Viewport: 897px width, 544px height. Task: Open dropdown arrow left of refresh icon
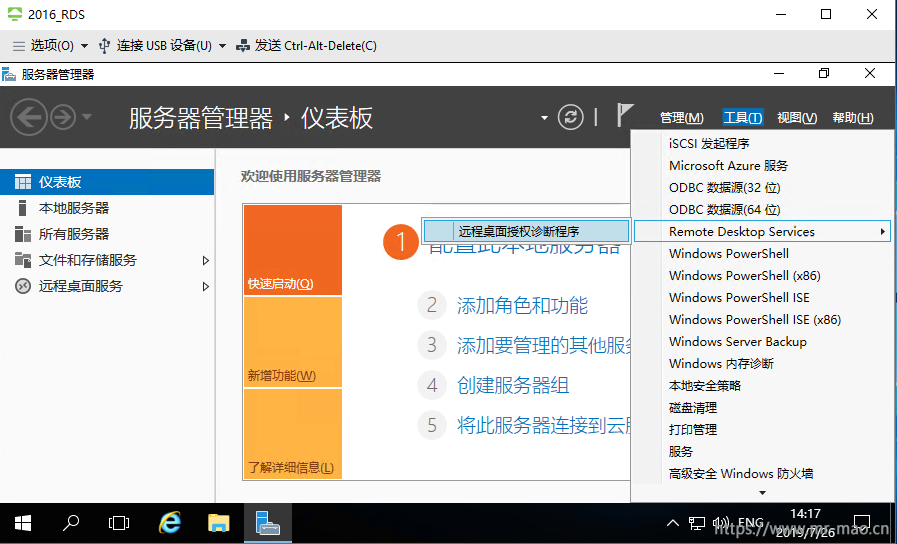[544, 118]
